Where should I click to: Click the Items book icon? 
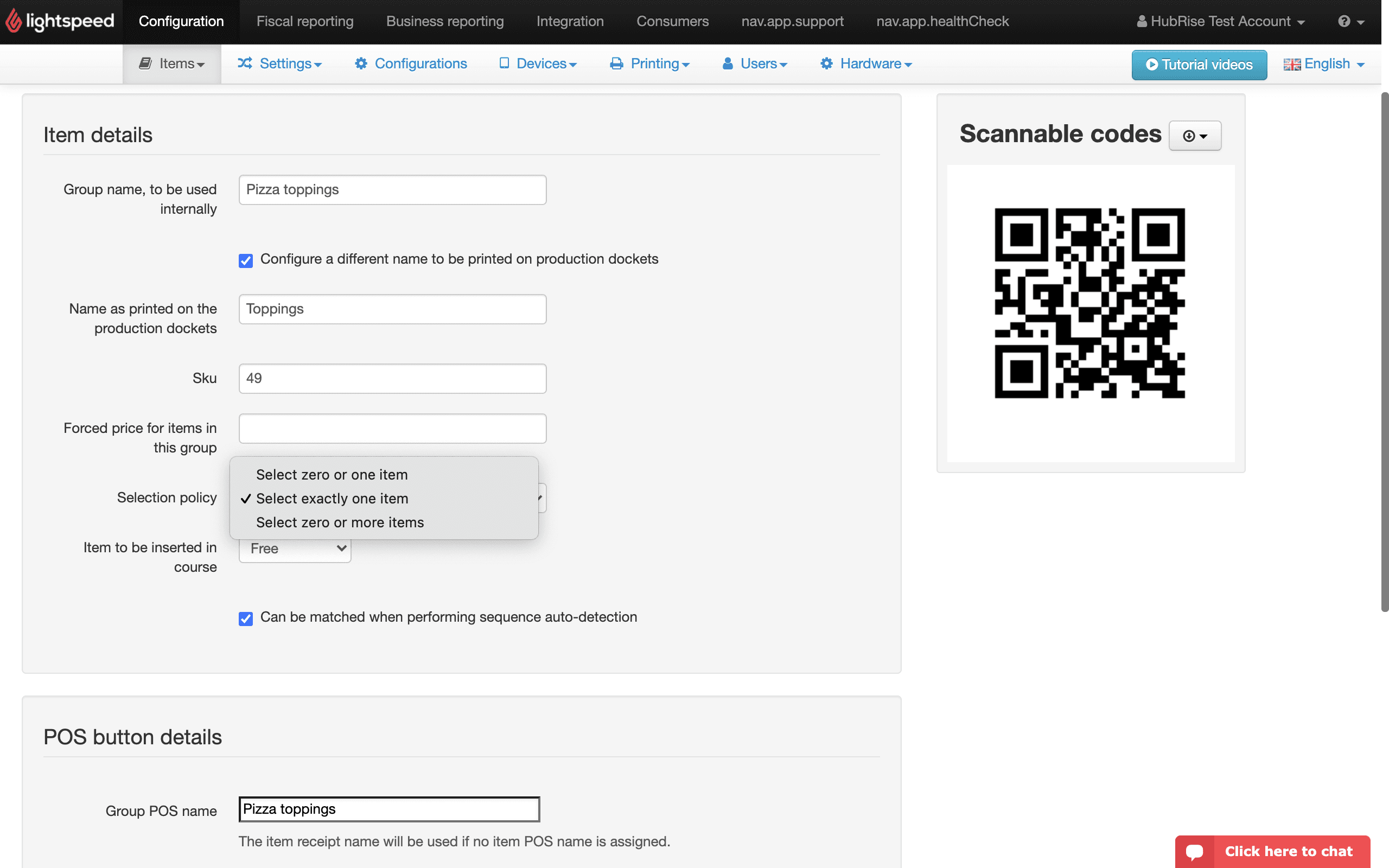point(145,63)
